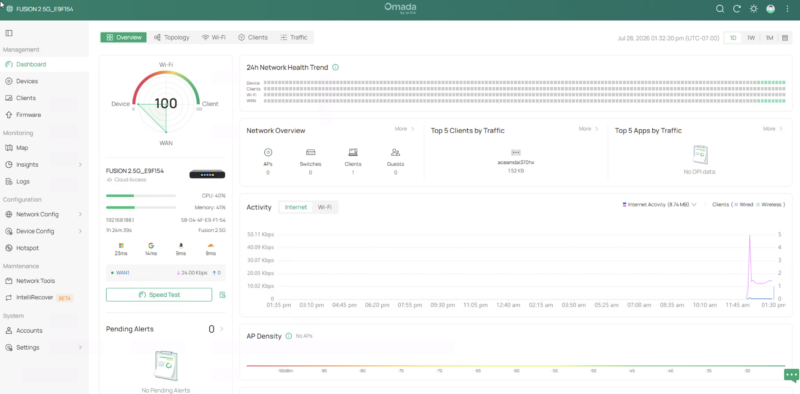Select Wi-Fi in the Activity toggle
Image resolution: width=800 pixels, height=394 pixels.
click(x=324, y=207)
